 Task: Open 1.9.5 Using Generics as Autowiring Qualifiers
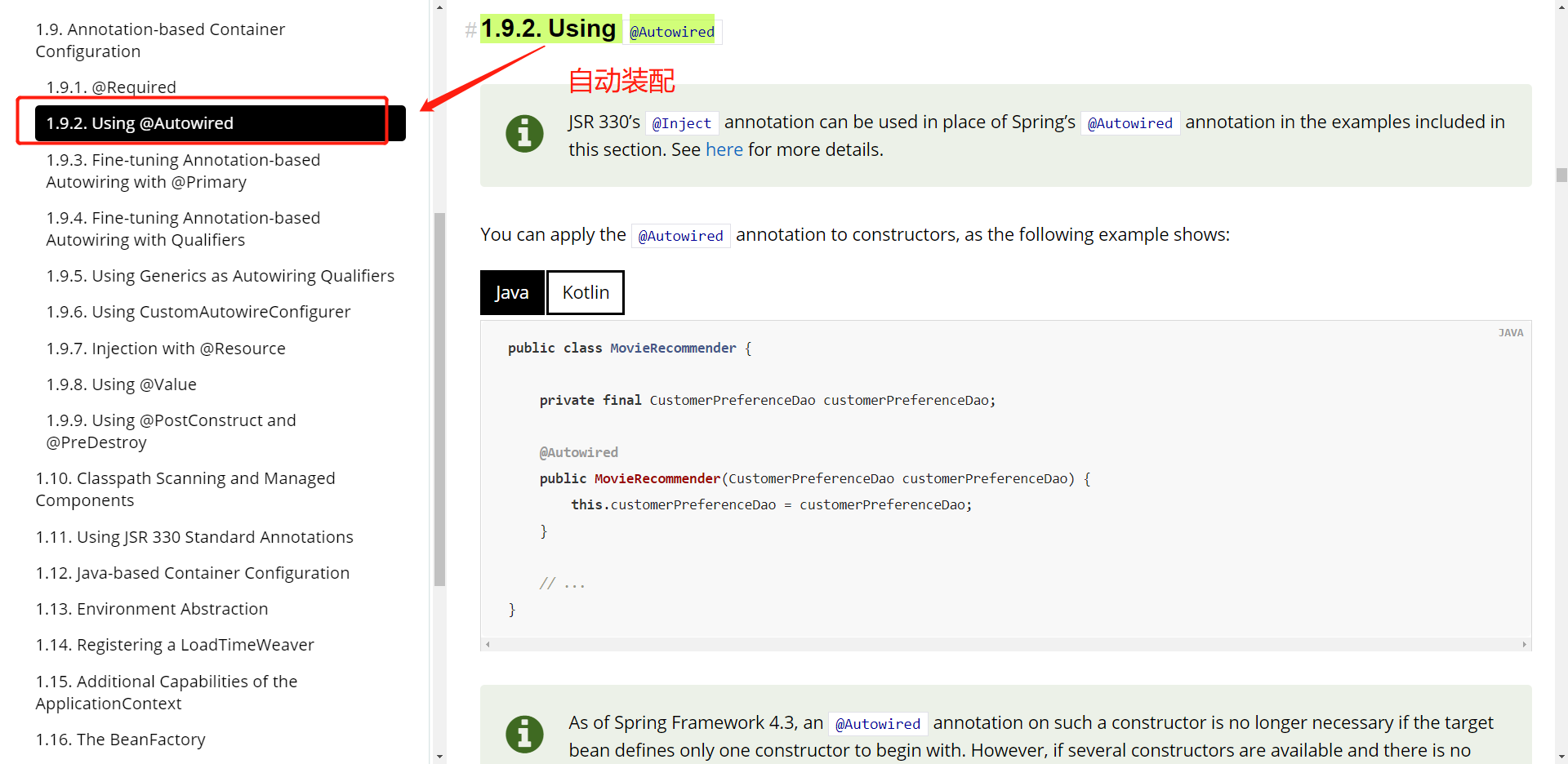pyautogui.click(x=220, y=276)
